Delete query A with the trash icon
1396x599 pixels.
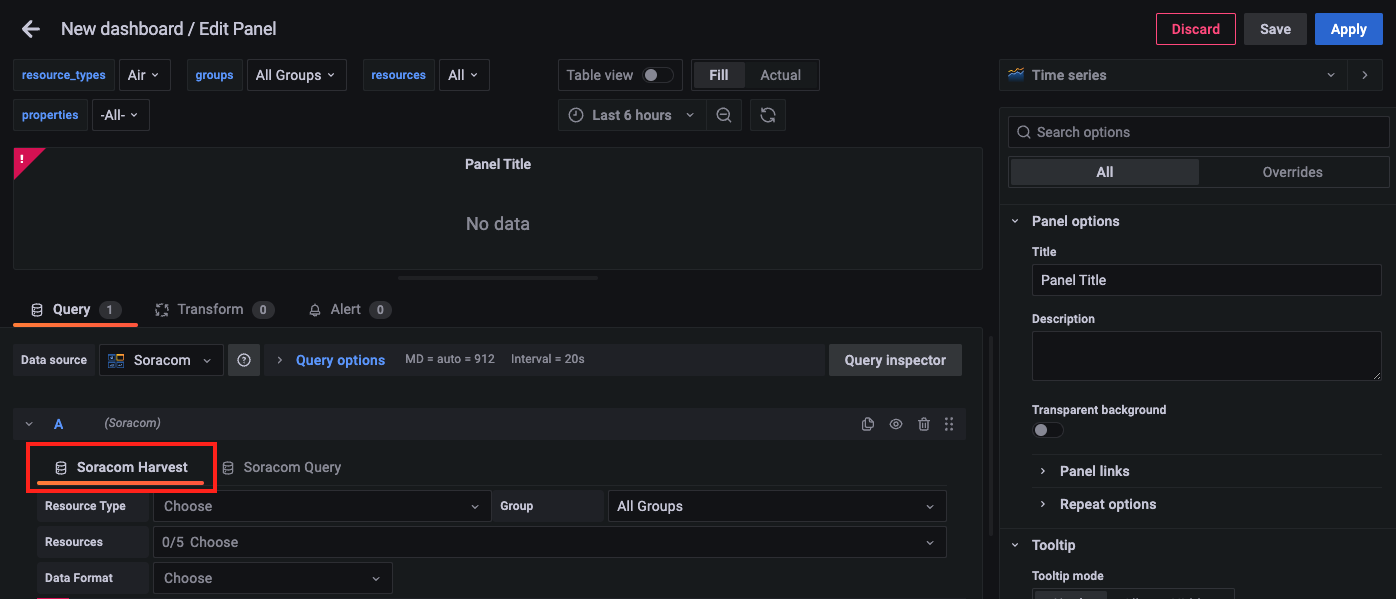924,424
